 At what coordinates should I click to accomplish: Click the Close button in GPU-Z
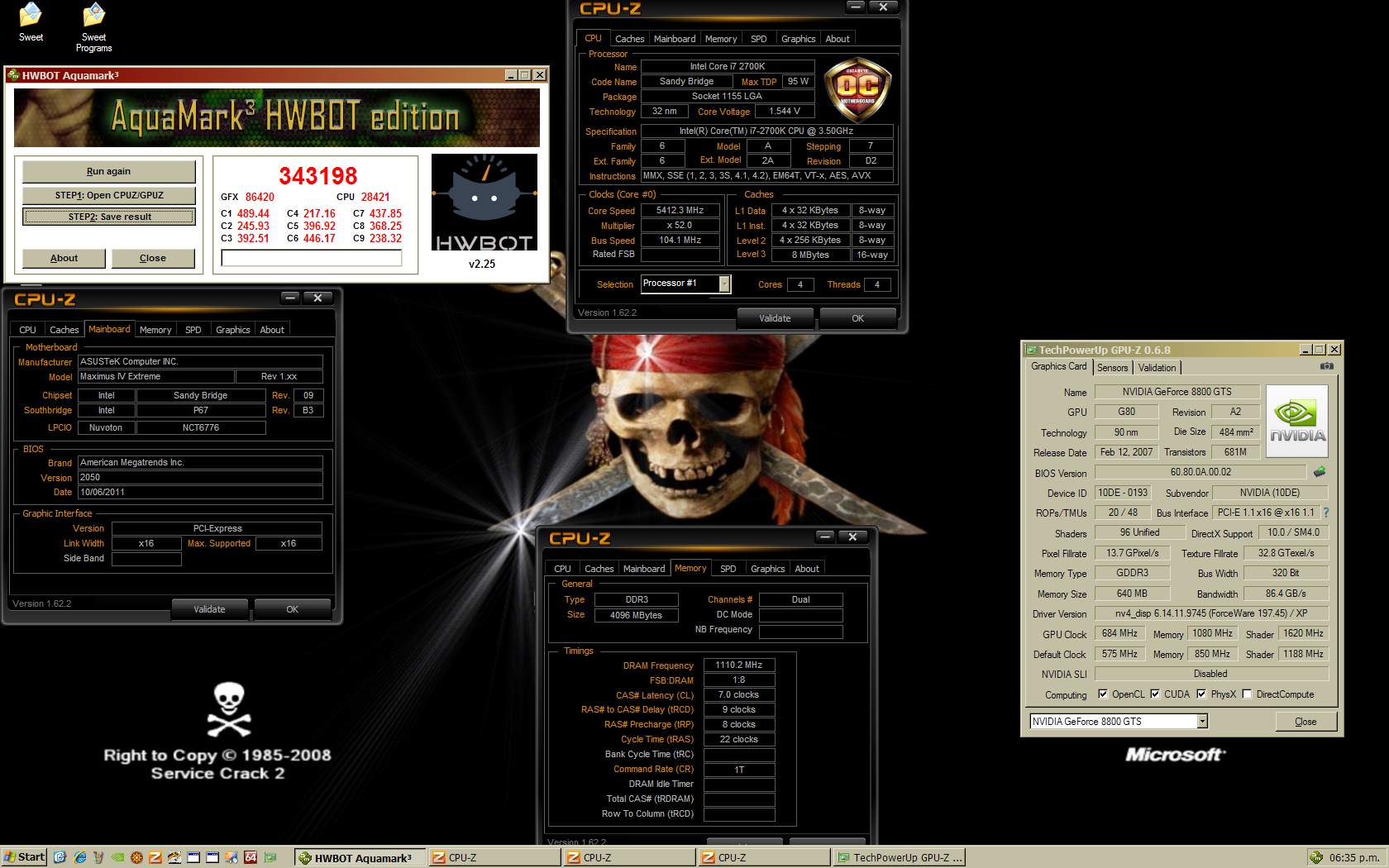coord(1305,722)
